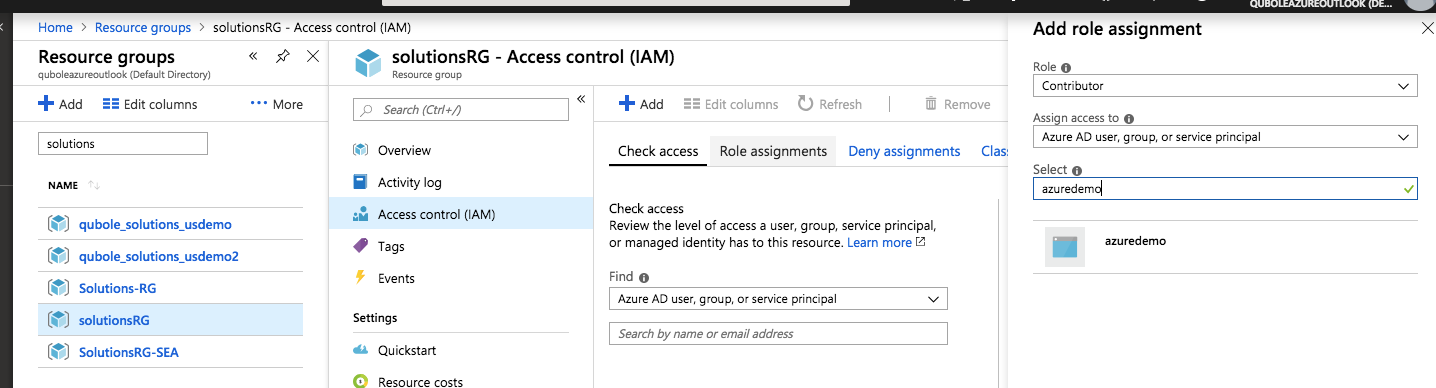
Task: Sort resource groups by NAME
Action: [74, 185]
